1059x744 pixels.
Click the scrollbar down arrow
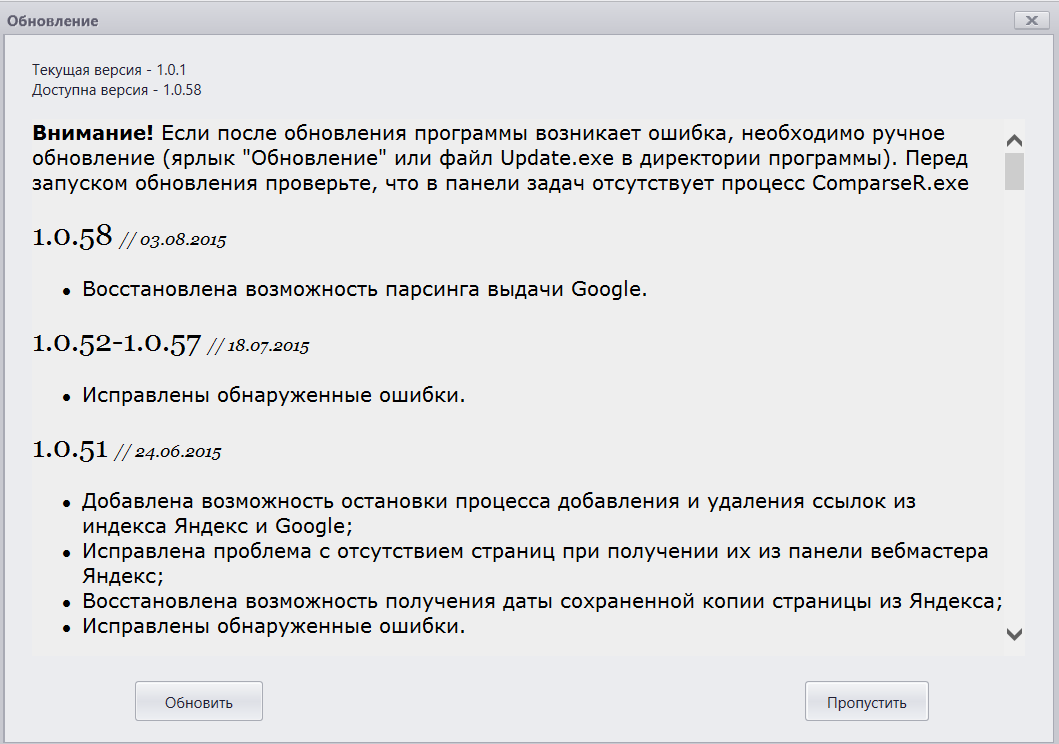tap(1014, 634)
